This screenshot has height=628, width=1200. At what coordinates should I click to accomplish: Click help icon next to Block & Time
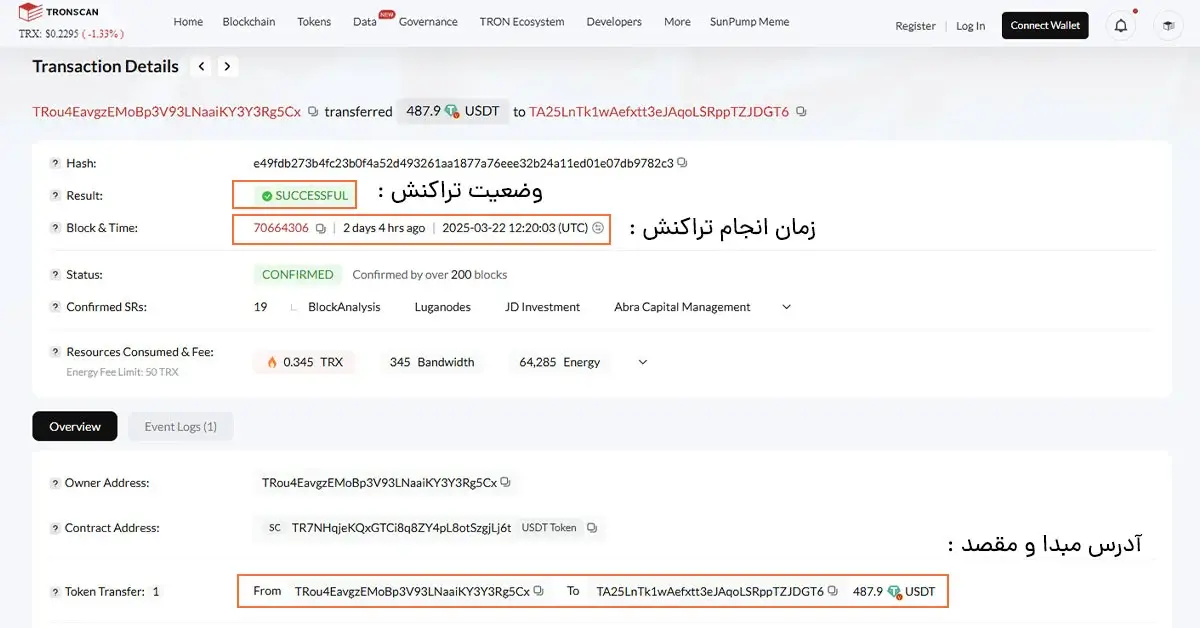[55, 228]
